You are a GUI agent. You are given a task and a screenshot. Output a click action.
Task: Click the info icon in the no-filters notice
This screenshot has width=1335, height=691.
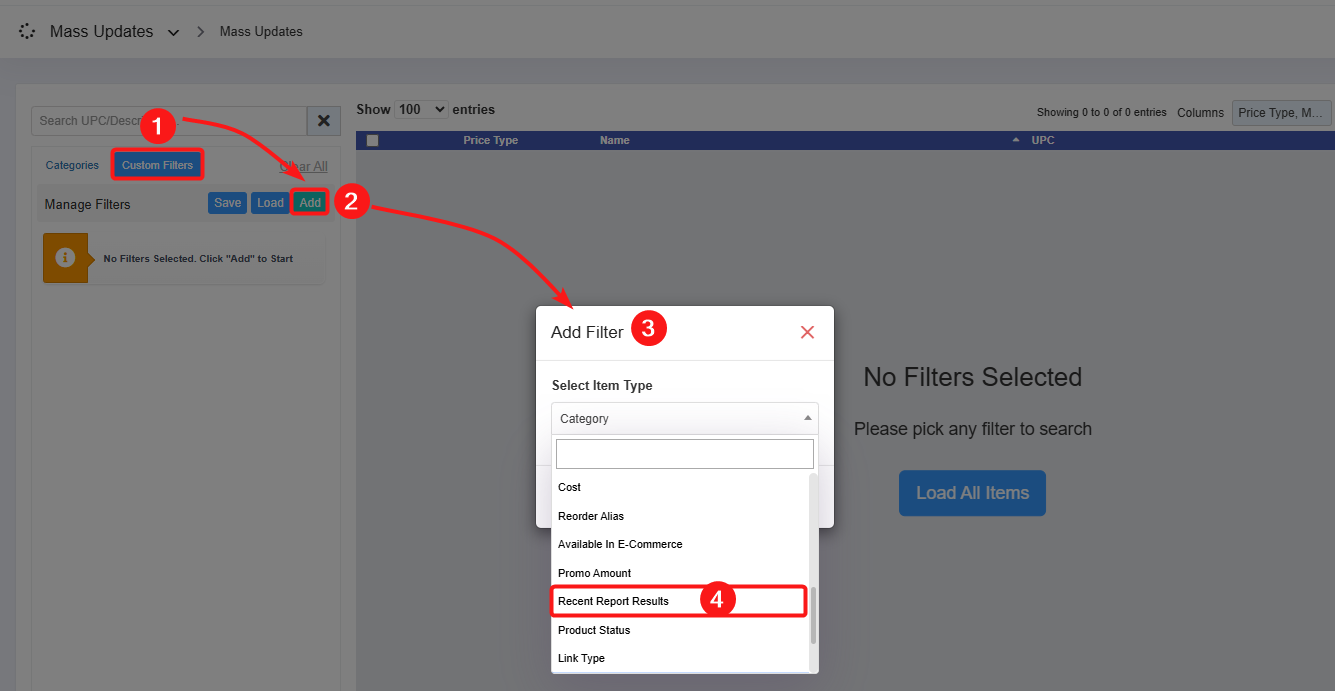pyautogui.click(x=66, y=258)
